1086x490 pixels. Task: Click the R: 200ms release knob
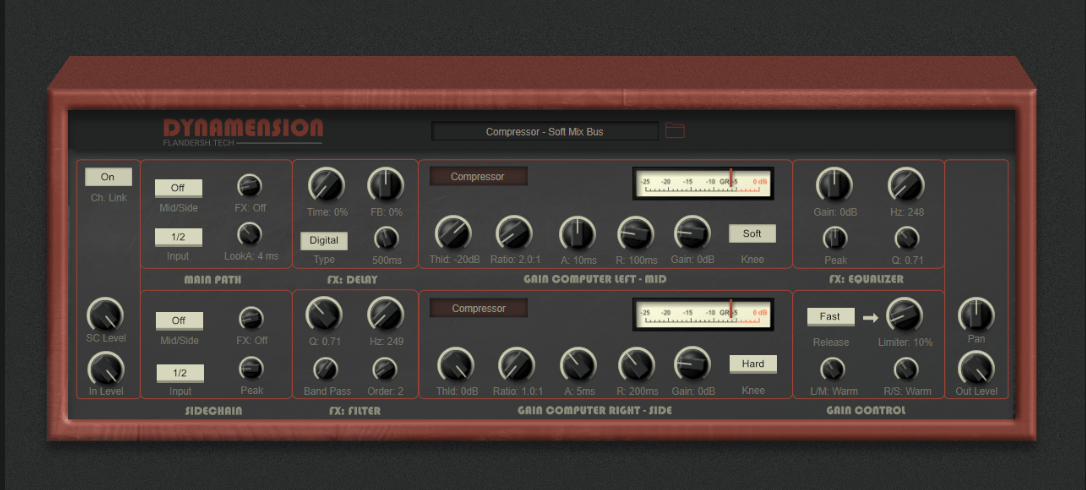click(x=636, y=365)
